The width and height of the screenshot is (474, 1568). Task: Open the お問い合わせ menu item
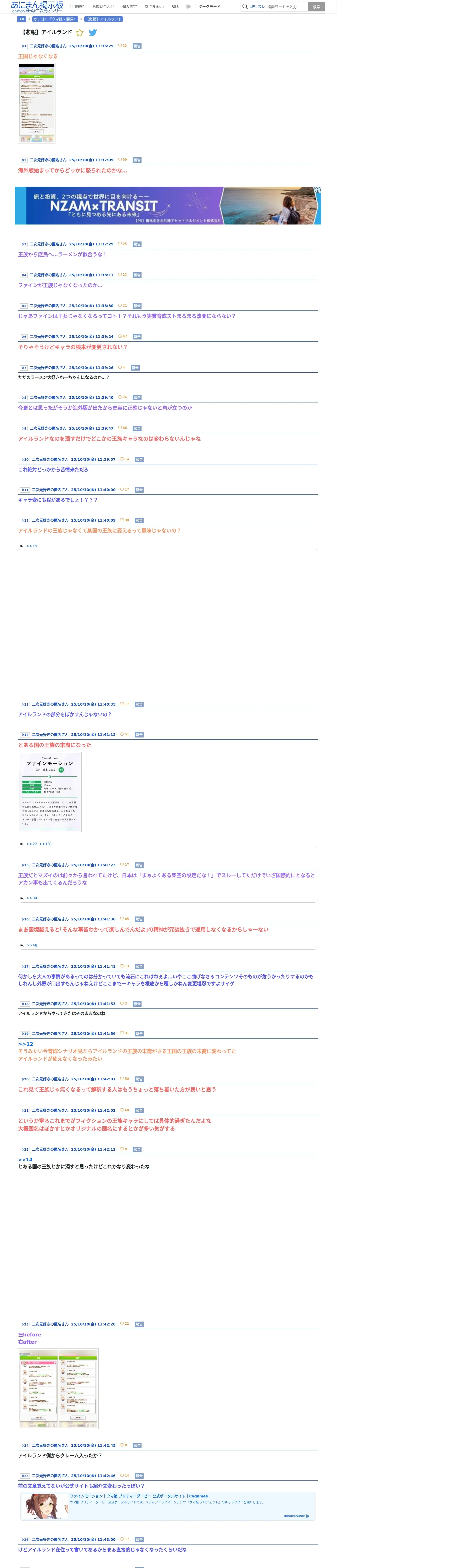pos(103,7)
